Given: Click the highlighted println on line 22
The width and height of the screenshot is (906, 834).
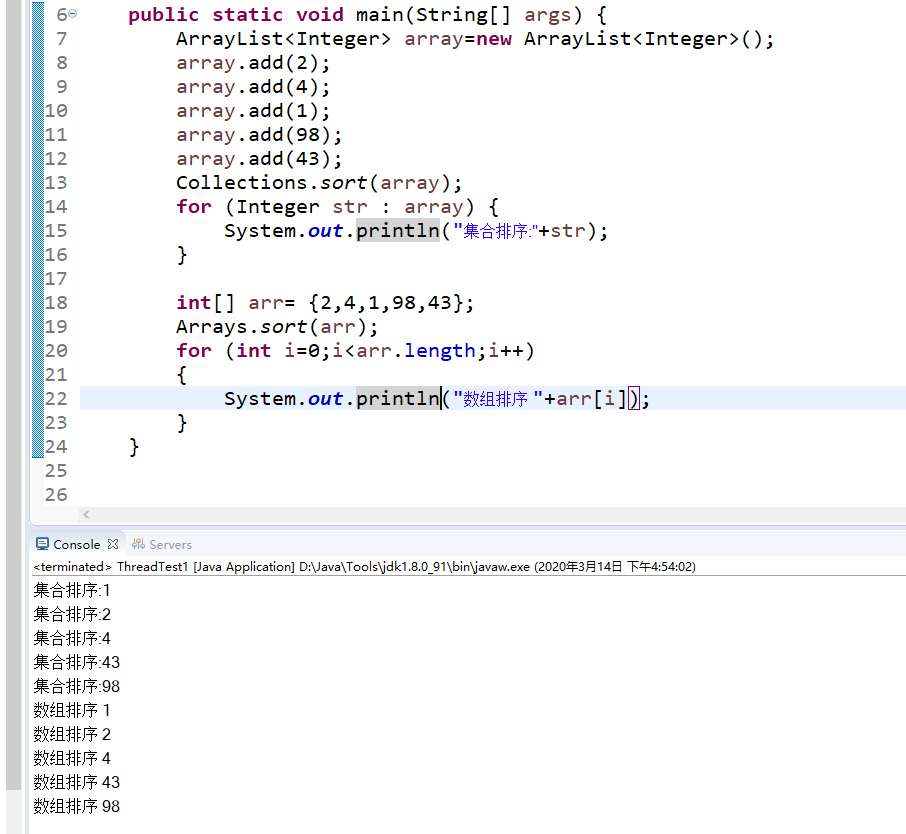Looking at the screenshot, I should click(x=398, y=399).
